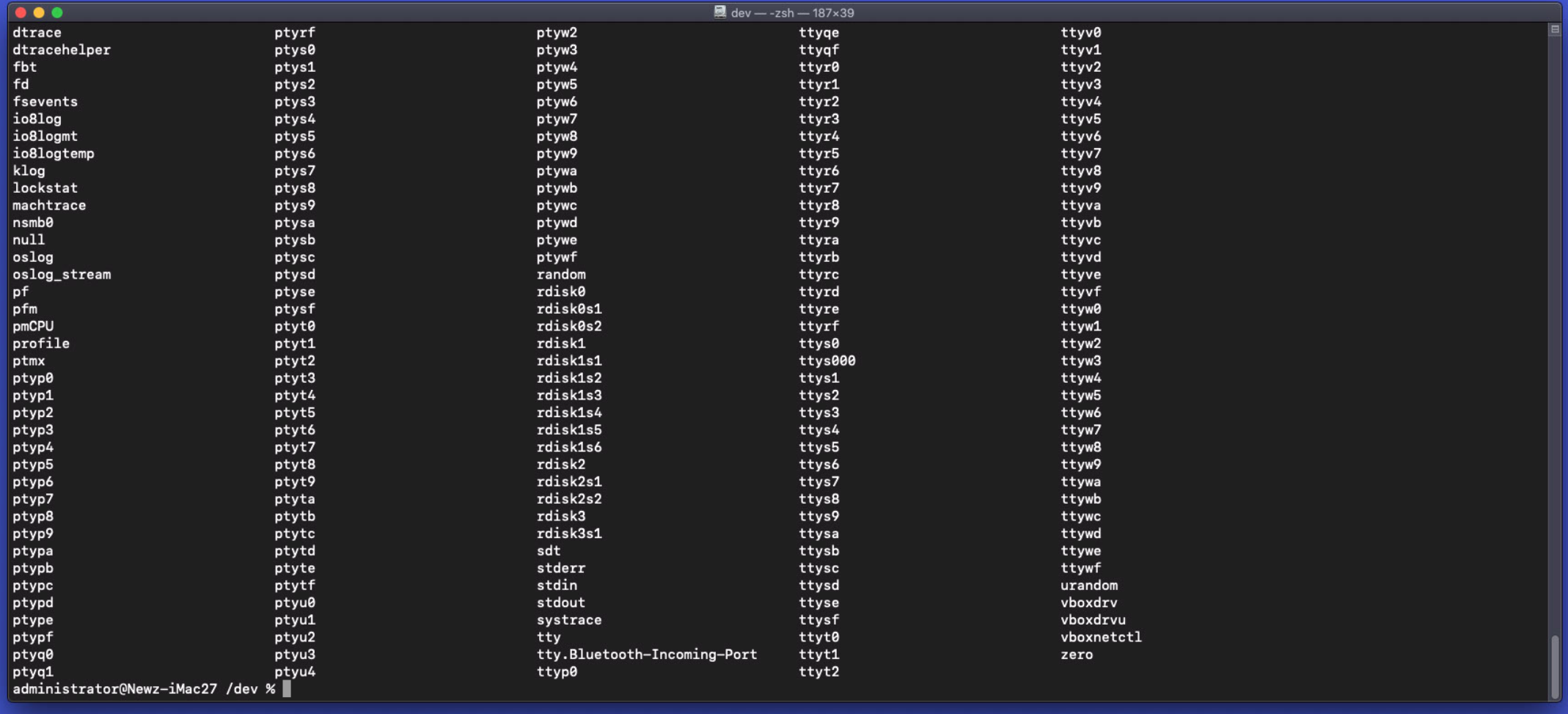Click the split pane icon above scrollbar
The image size is (1568, 714).
1554,29
